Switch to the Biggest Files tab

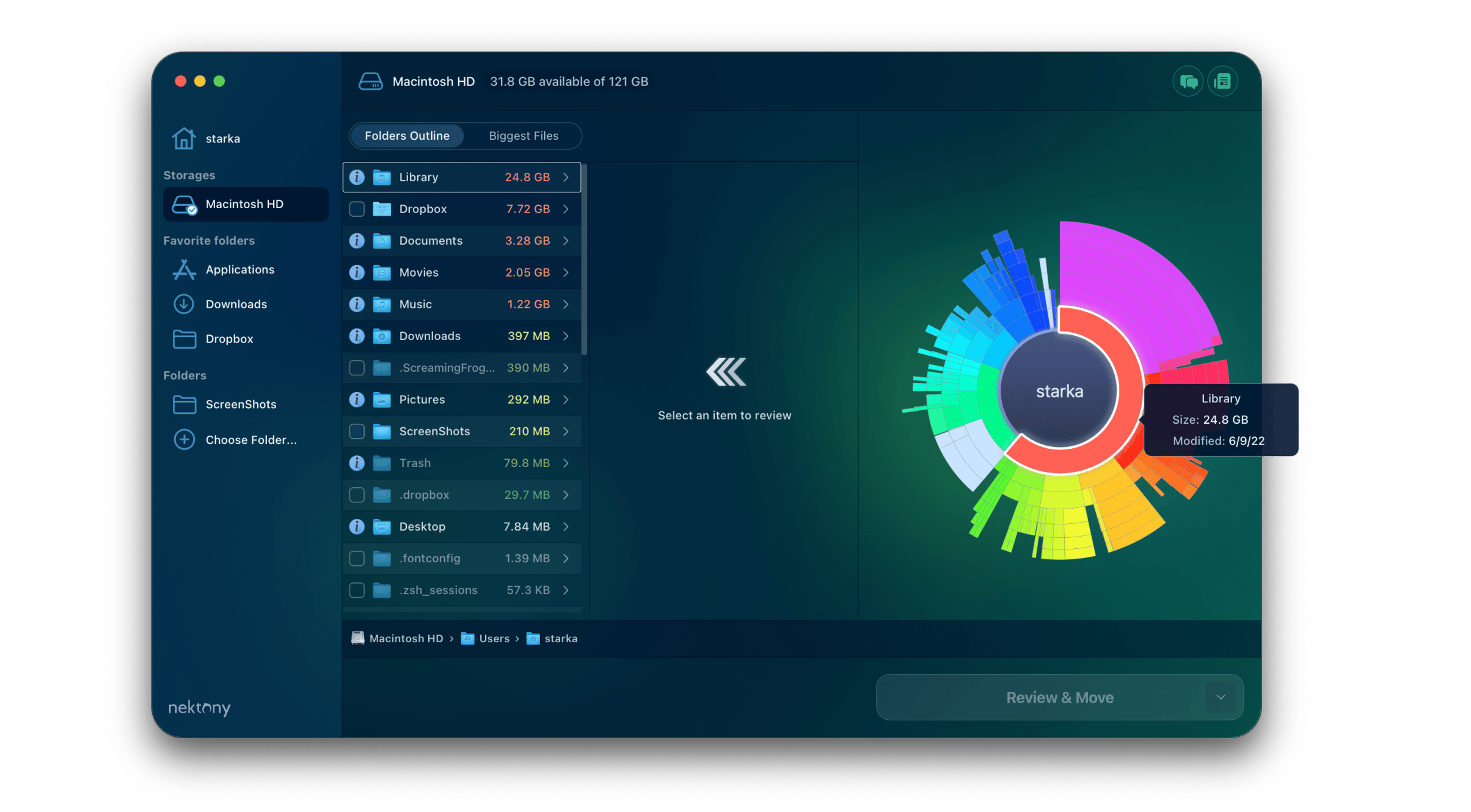pyautogui.click(x=522, y=135)
